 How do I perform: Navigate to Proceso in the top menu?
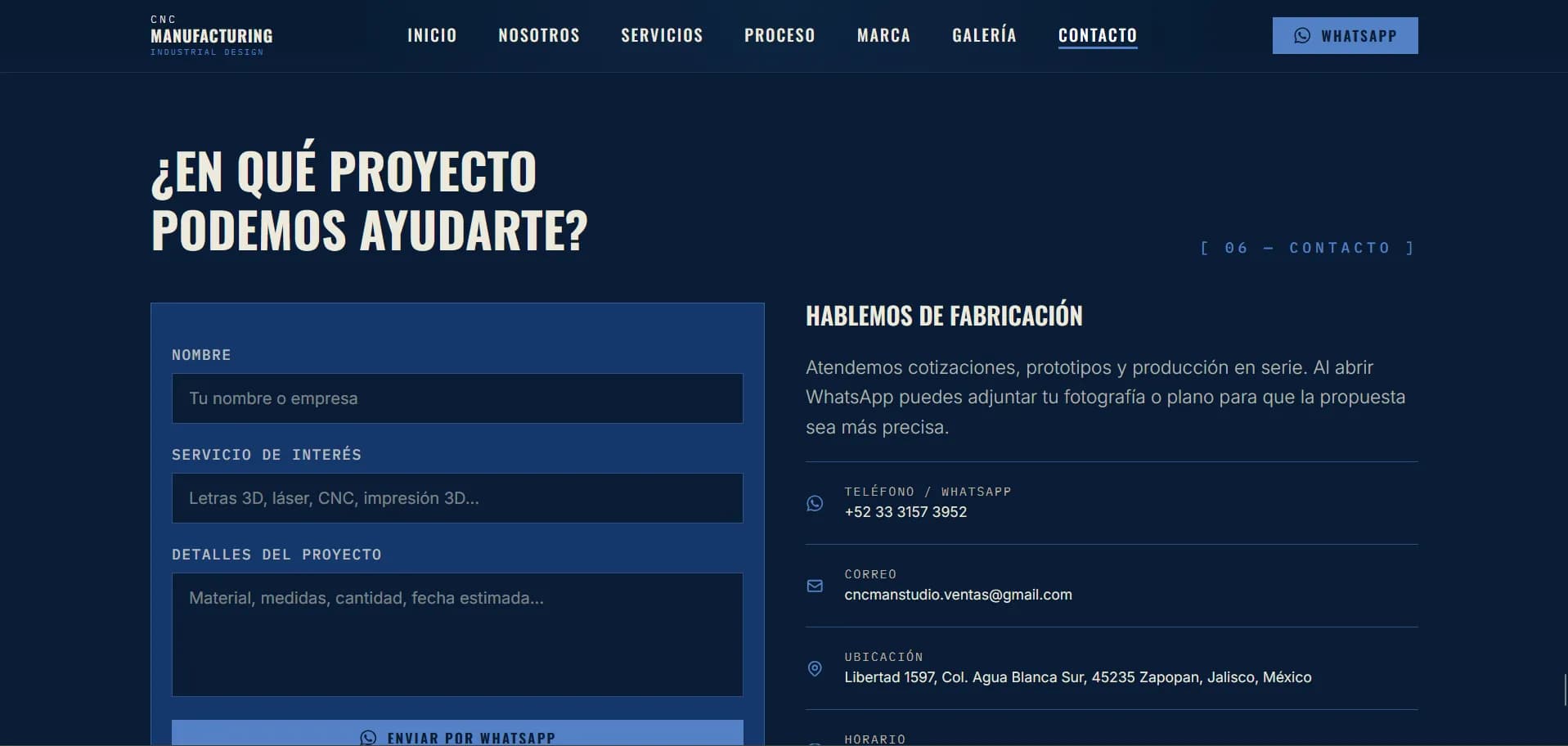(x=780, y=35)
